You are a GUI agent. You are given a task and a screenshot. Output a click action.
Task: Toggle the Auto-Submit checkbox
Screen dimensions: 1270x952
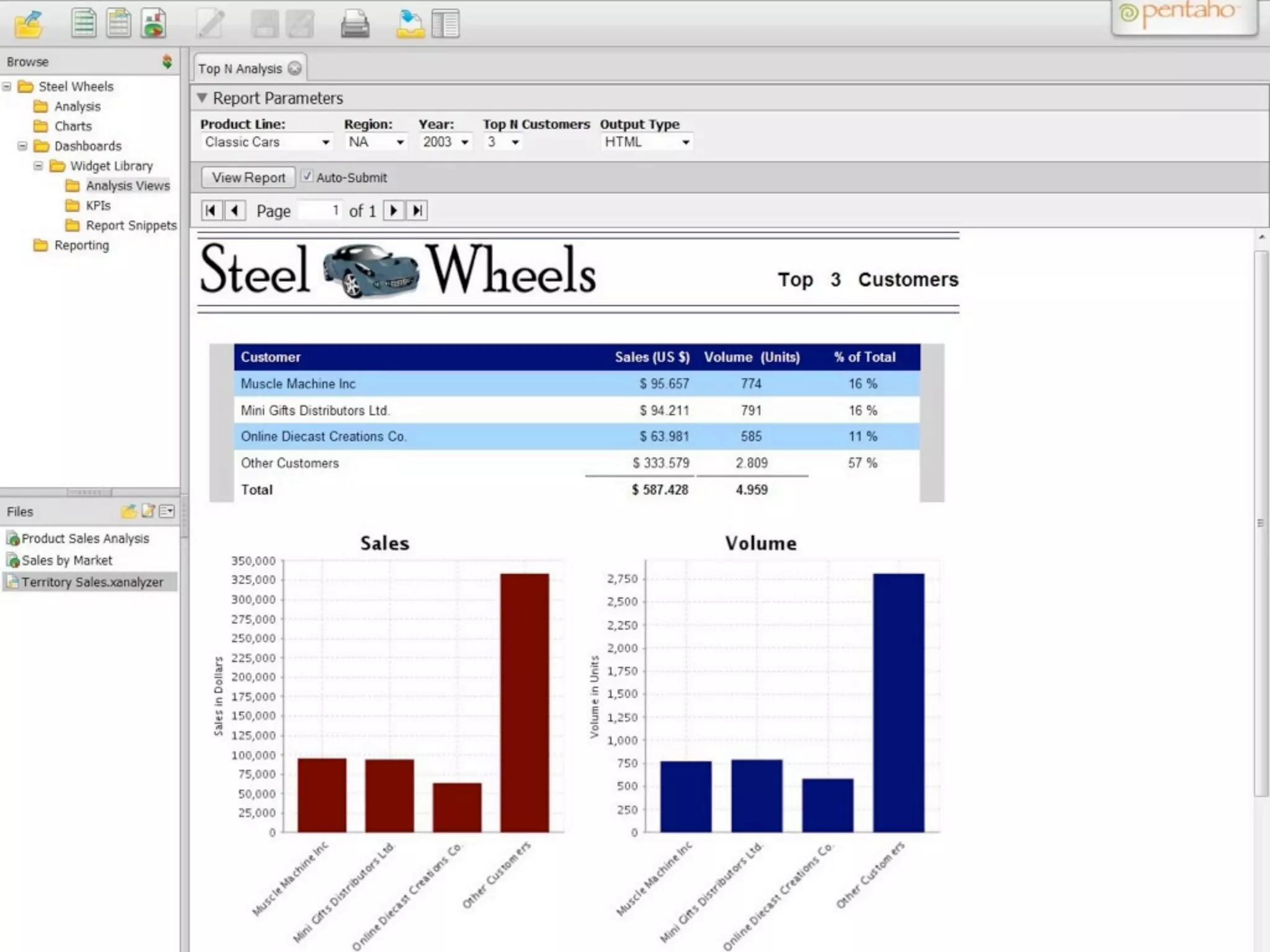[x=307, y=177]
